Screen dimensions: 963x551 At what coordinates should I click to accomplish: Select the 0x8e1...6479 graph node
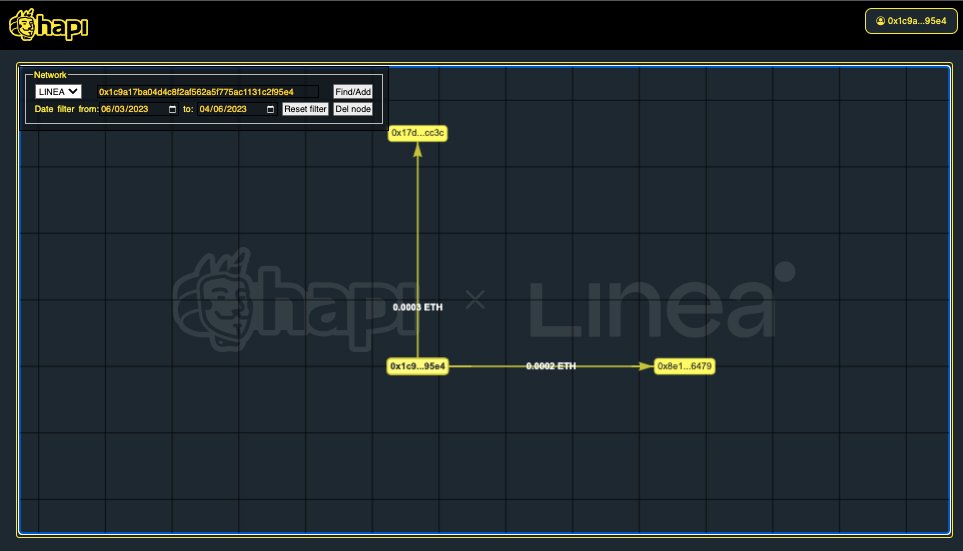coord(684,366)
